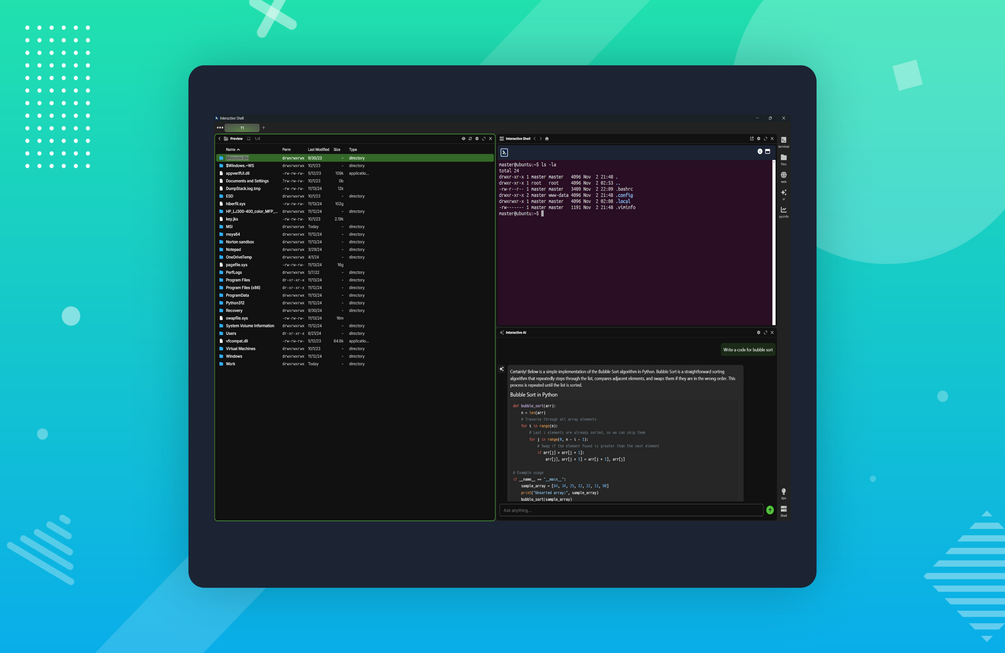Maximize the Preview file panel
This screenshot has width=1005, height=653.
[x=484, y=138]
